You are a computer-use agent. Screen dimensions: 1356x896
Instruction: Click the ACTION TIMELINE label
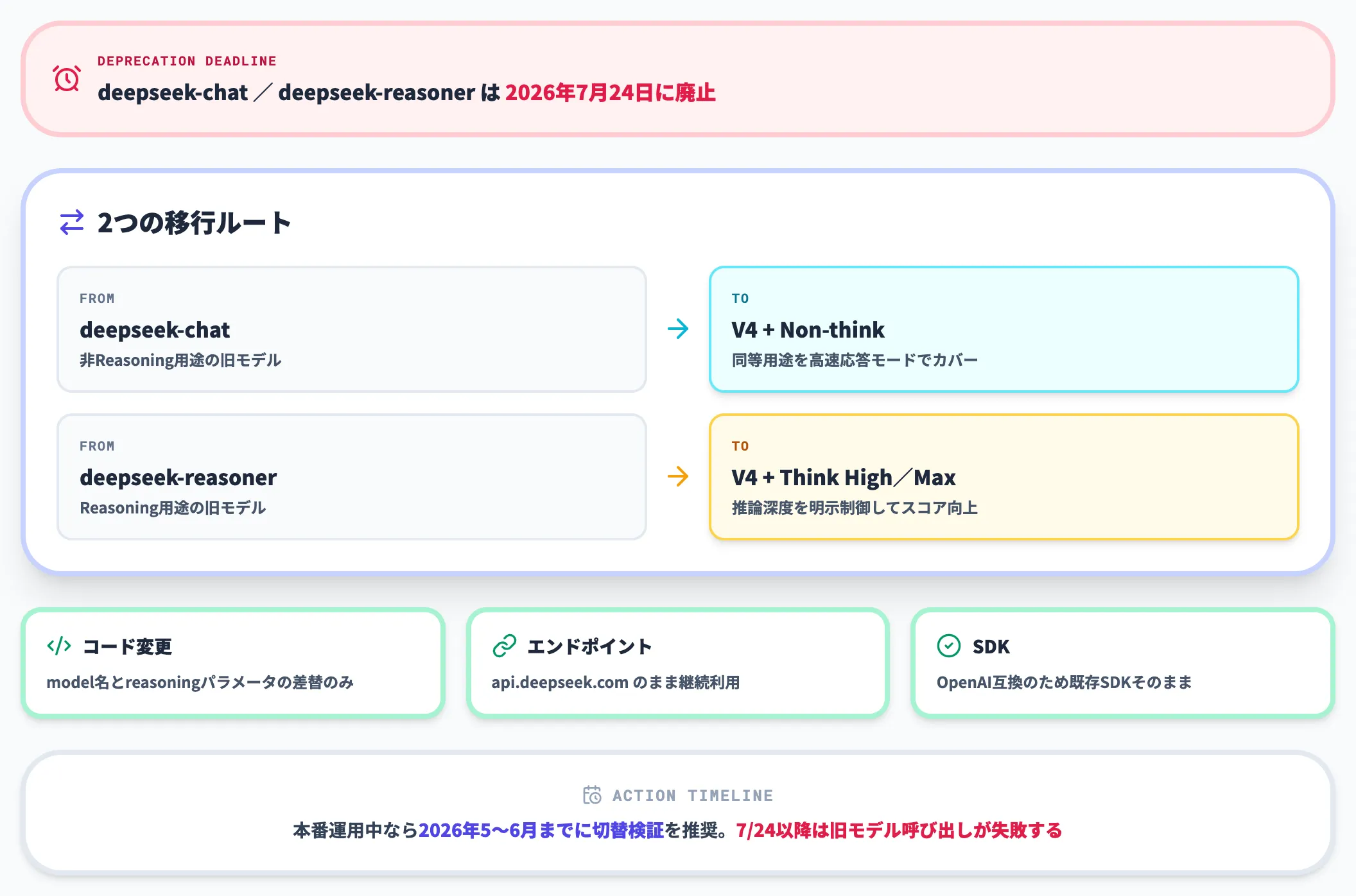693,796
